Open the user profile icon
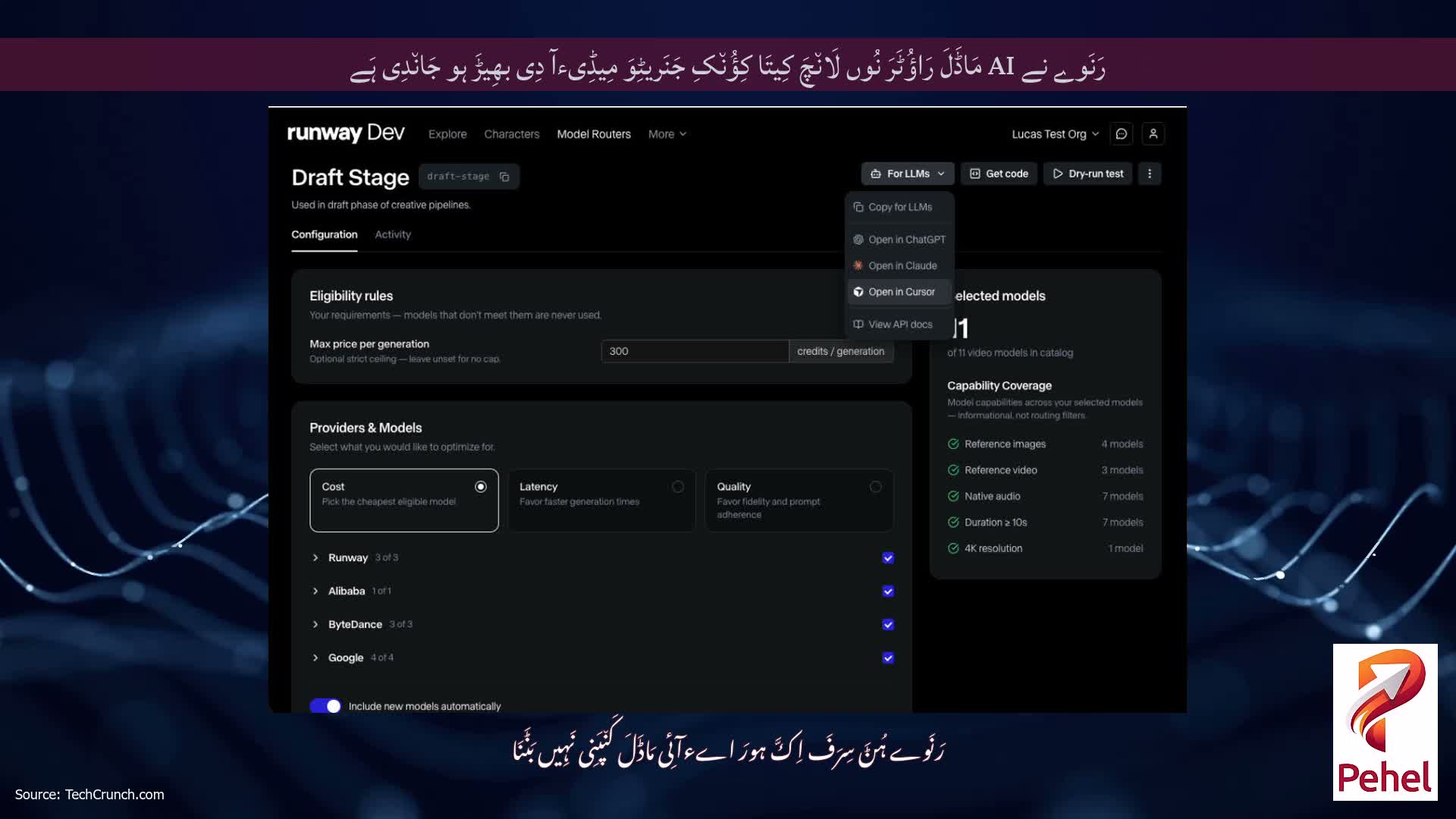The height and width of the screenshot is (819, 1456). [1153, 133]
